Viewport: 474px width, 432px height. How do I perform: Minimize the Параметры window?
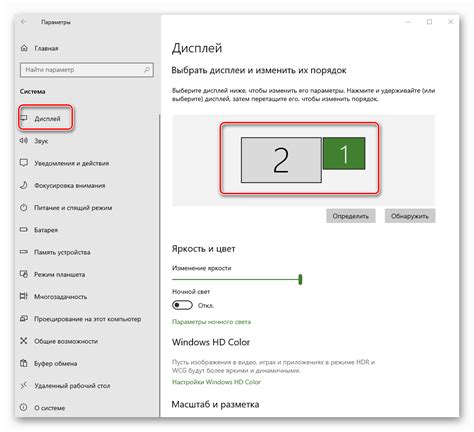pyautogui.click(x=408, y=22)
